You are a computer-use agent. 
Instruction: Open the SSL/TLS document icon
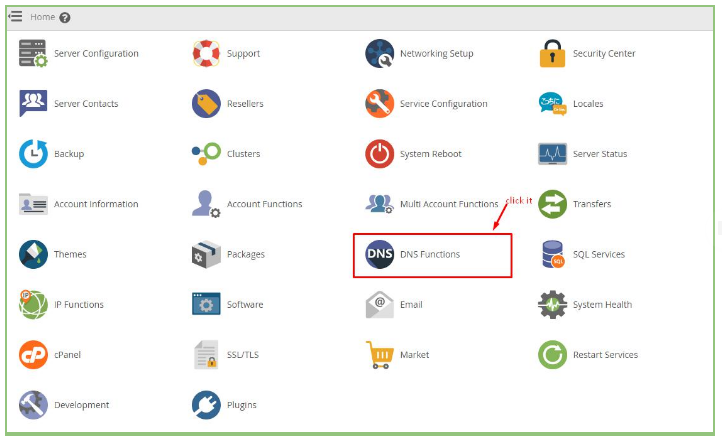pos(206,354)
